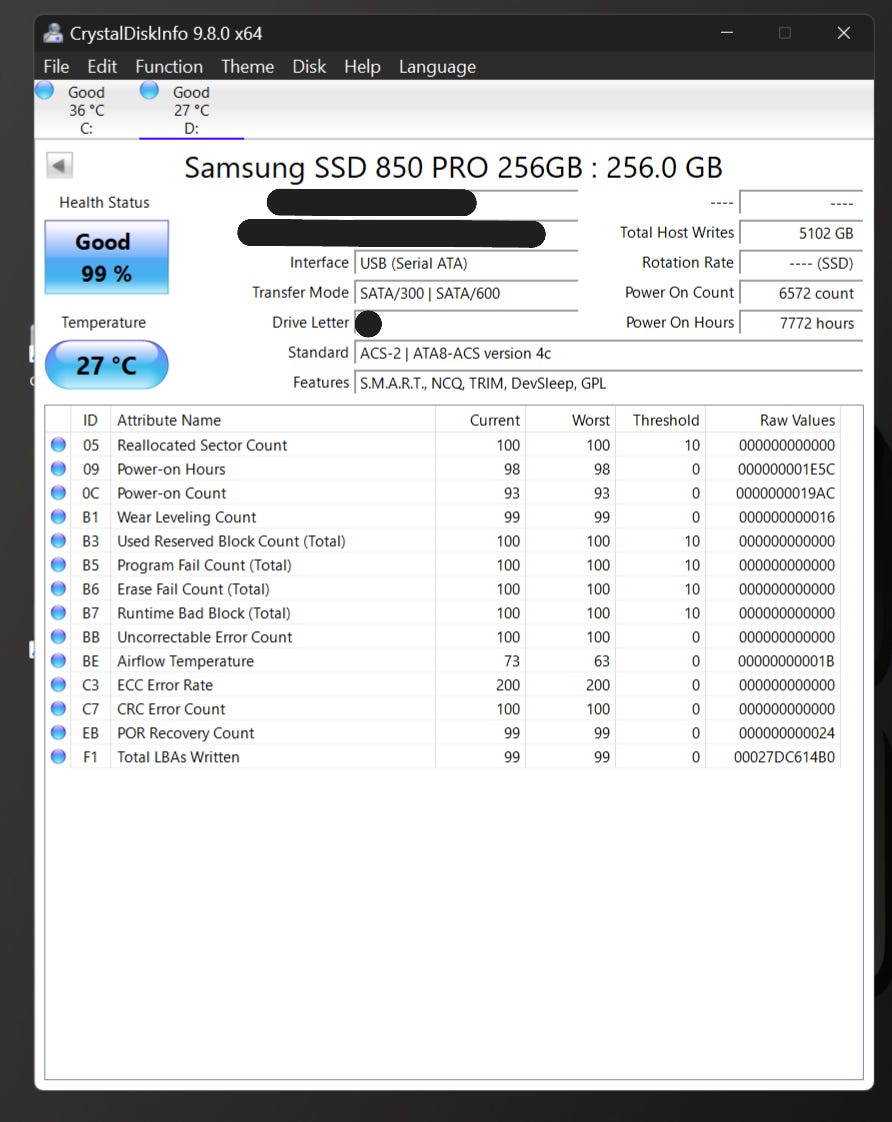Click the Total Host Writes value 5102 GB
The image size is (892, 1122).
[x=801, y=233]
